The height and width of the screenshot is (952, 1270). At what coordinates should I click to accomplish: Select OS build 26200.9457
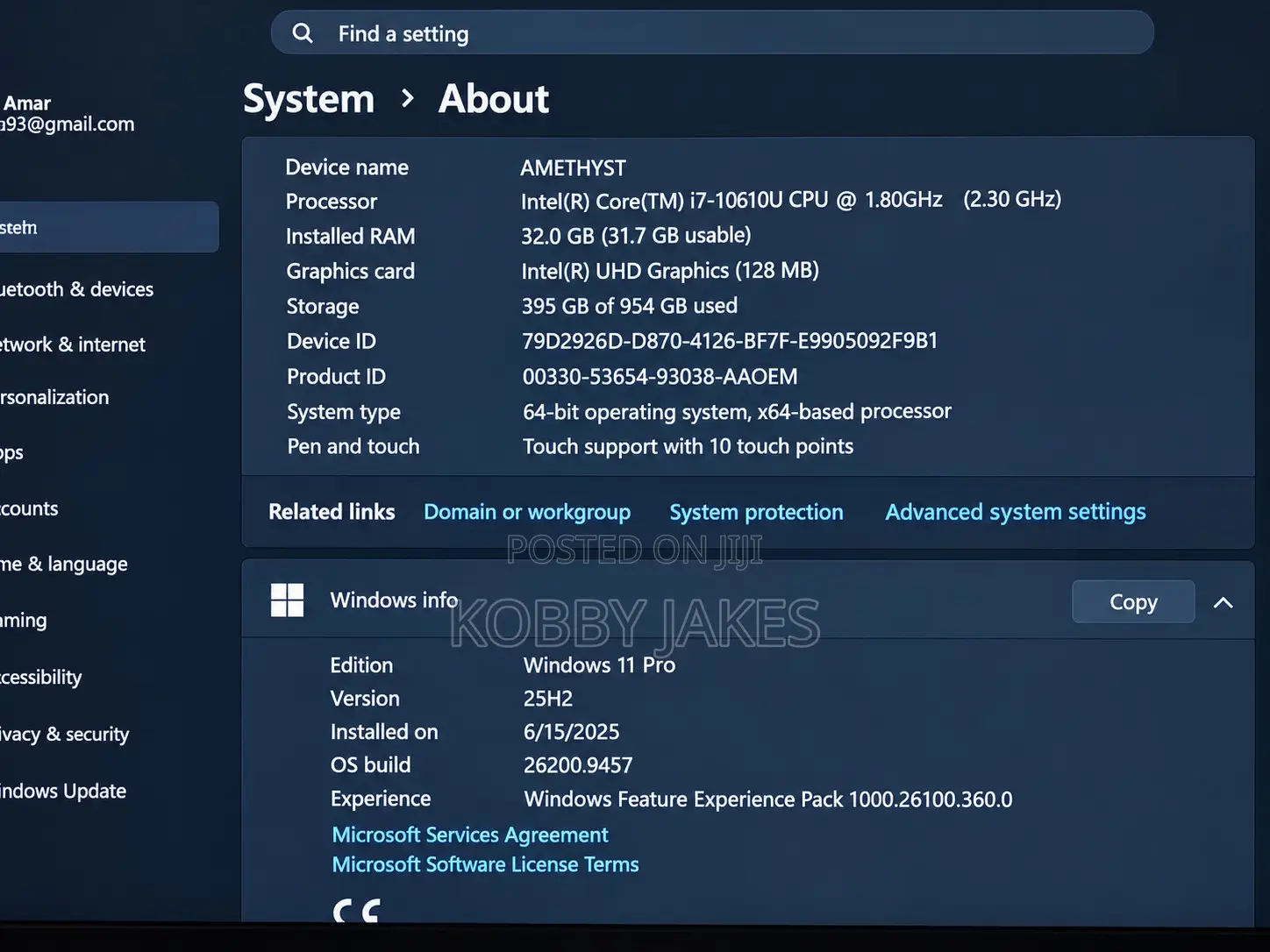click(x=578, y=765)
